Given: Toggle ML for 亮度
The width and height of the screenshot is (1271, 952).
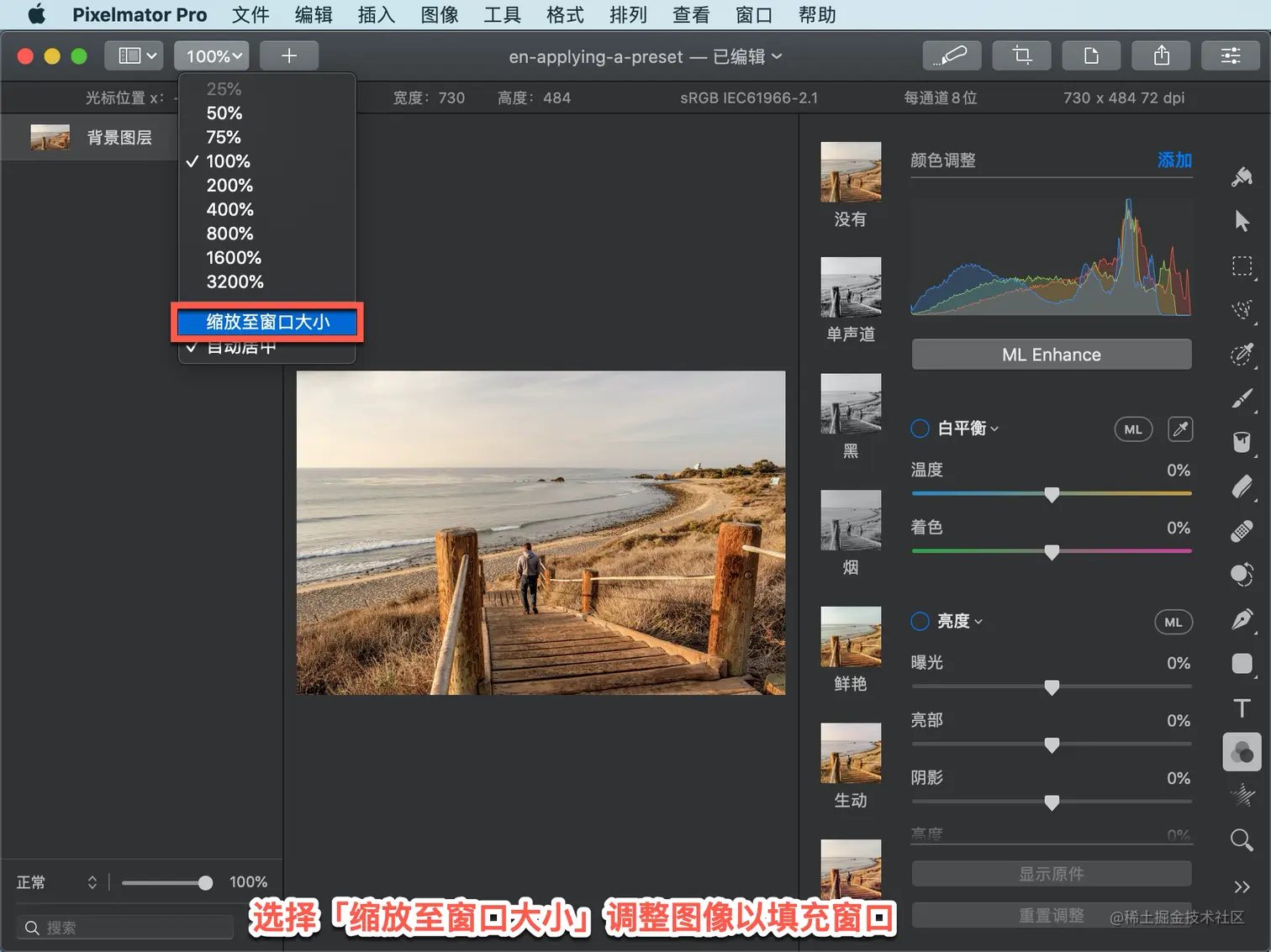Looking at the screenshot, I should coord(1173,622).
